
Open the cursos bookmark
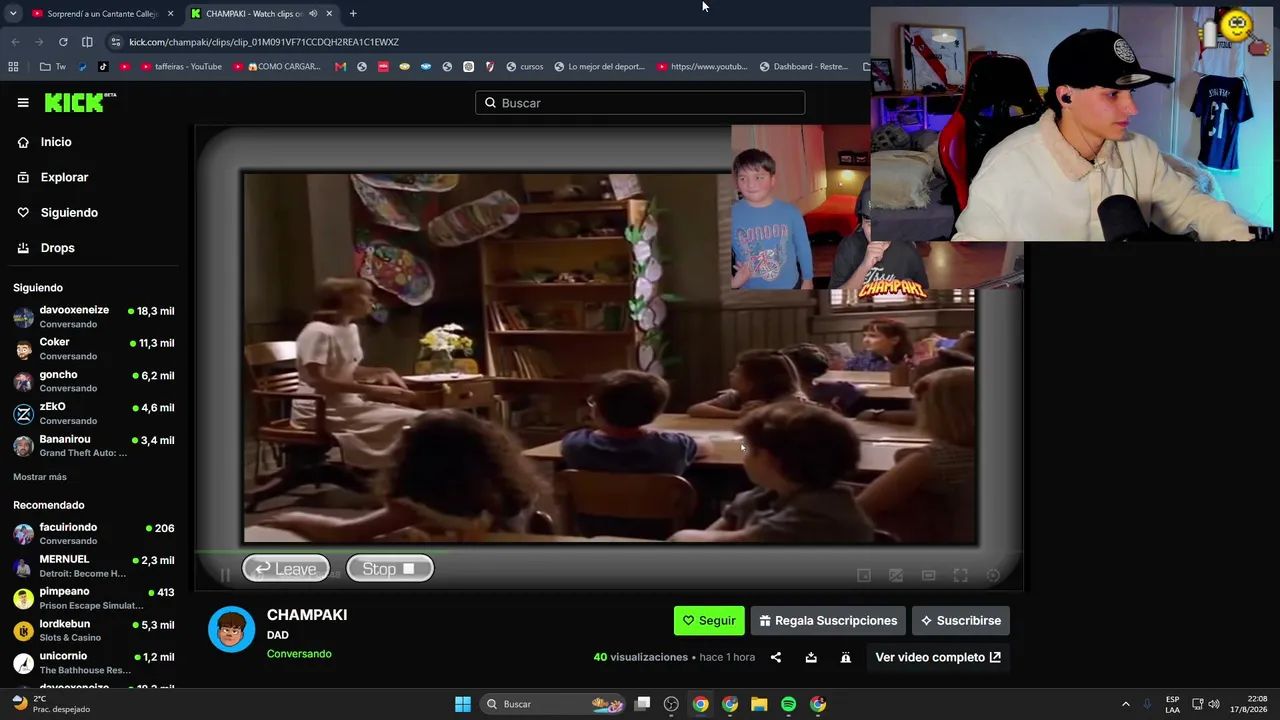(x=525, y=67)
